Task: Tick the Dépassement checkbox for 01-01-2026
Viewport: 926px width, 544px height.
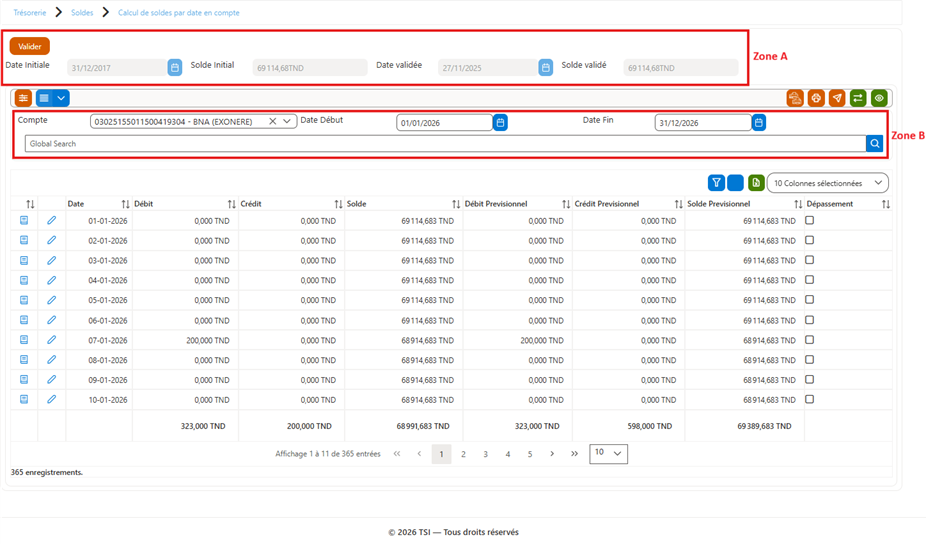Action: (810, 220)
